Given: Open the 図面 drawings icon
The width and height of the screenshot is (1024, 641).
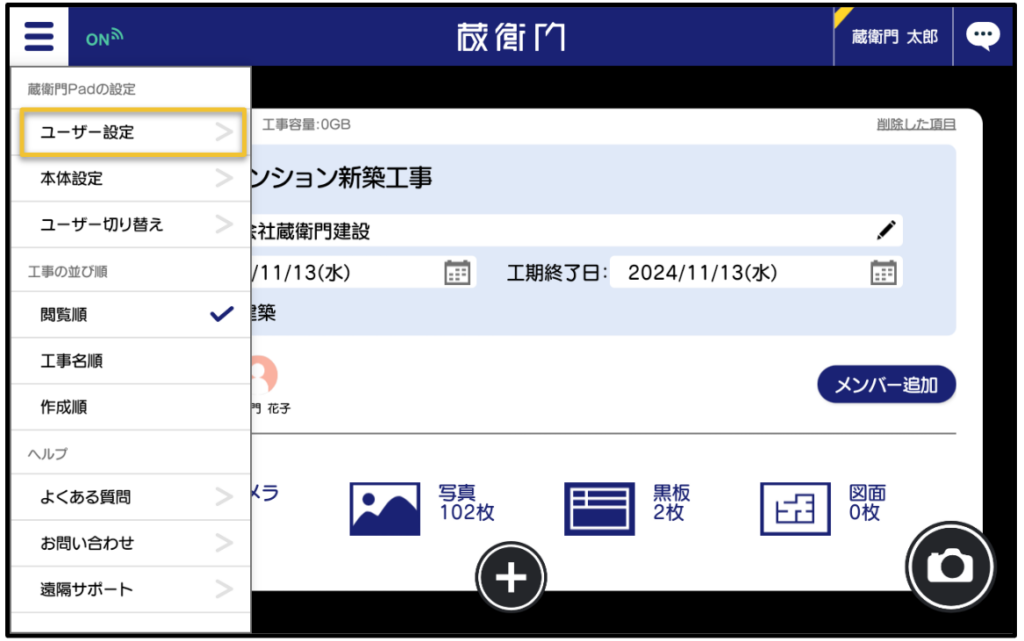Looking at the screenshot, I should [794, 508].
